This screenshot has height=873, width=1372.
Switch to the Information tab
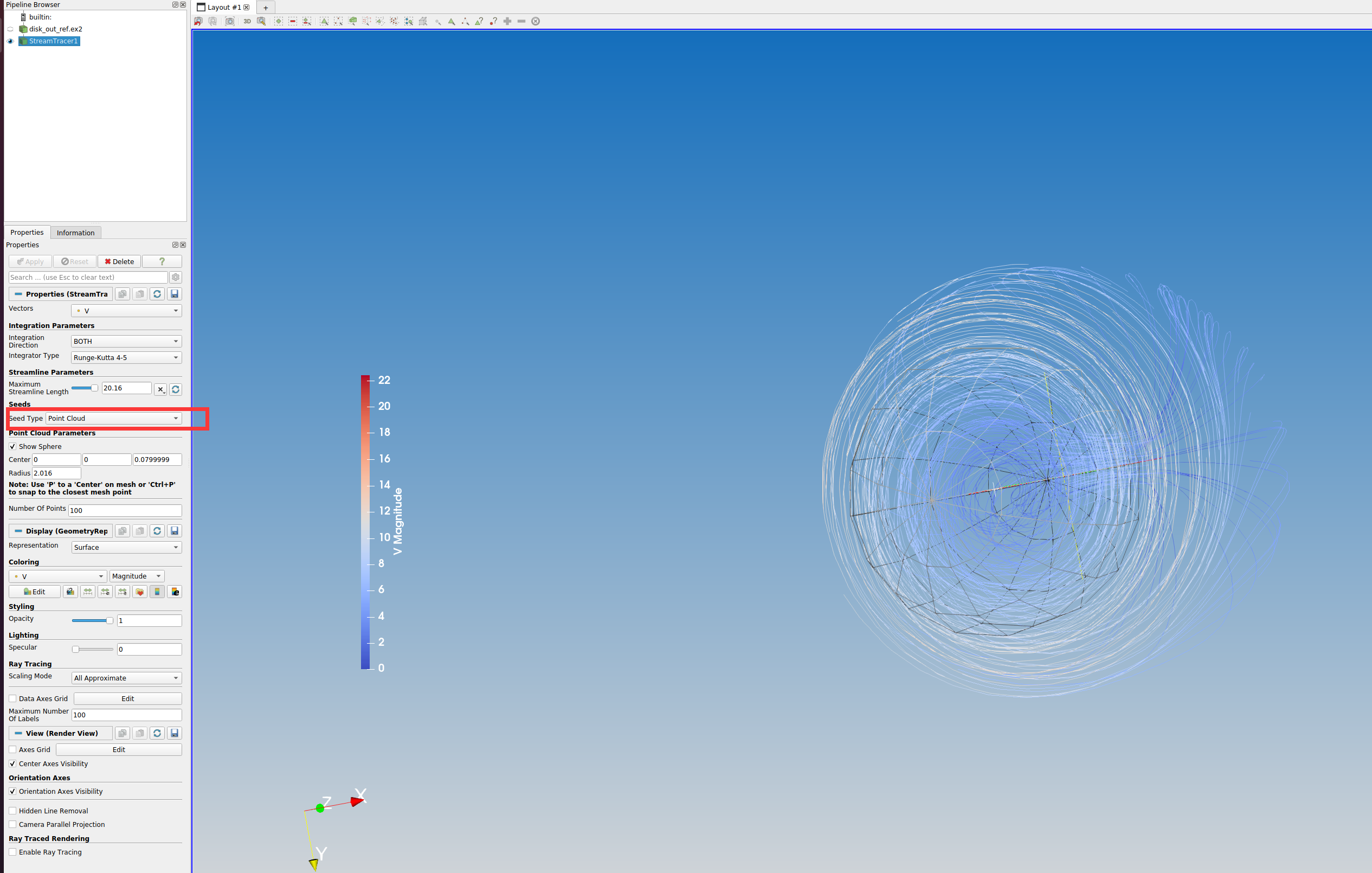coord(75,232)
